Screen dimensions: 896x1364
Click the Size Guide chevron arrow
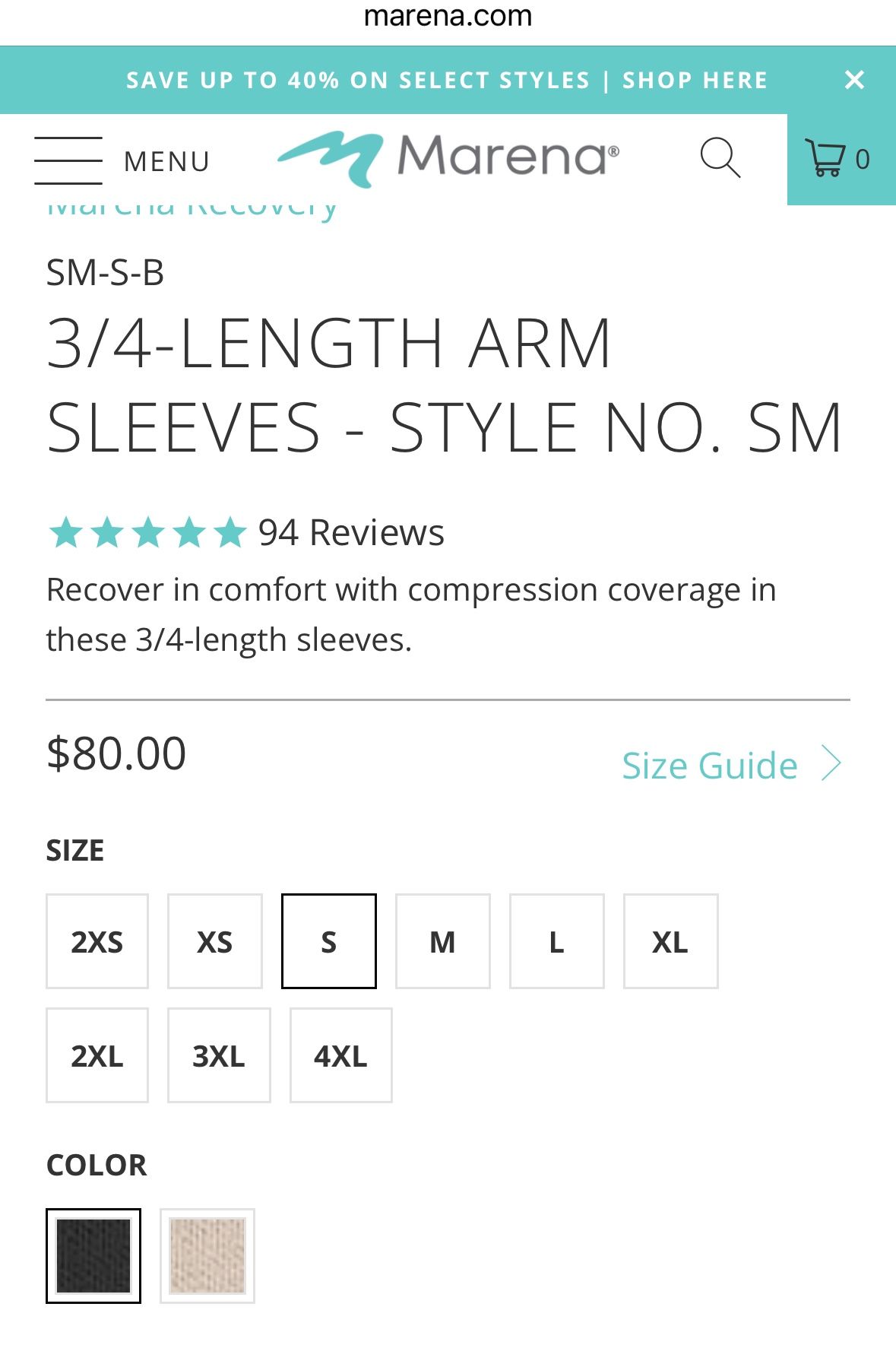point(832,763)
